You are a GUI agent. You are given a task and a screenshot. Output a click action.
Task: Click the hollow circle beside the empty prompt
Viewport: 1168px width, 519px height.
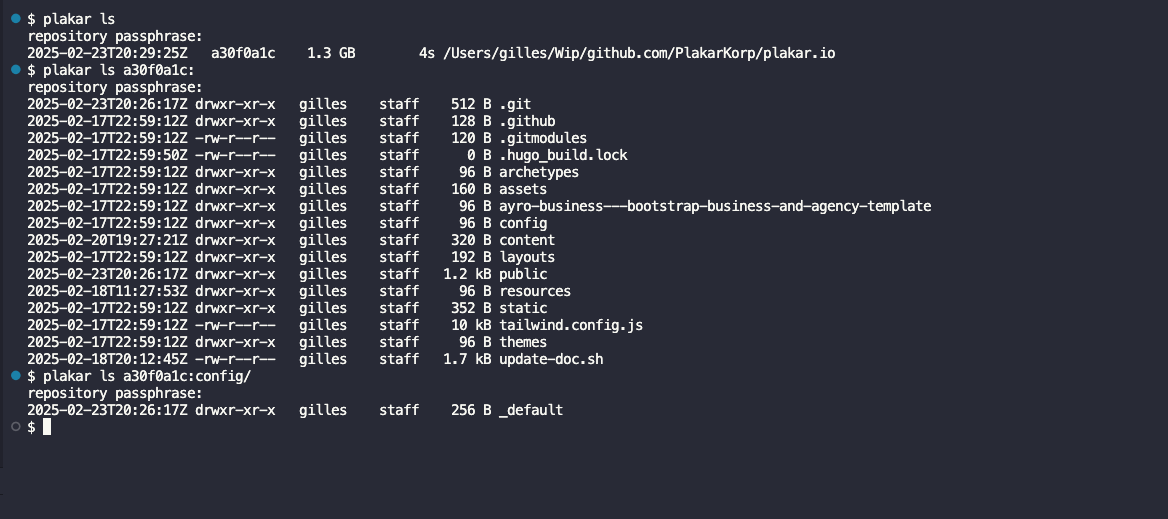(x=16, y=427)
